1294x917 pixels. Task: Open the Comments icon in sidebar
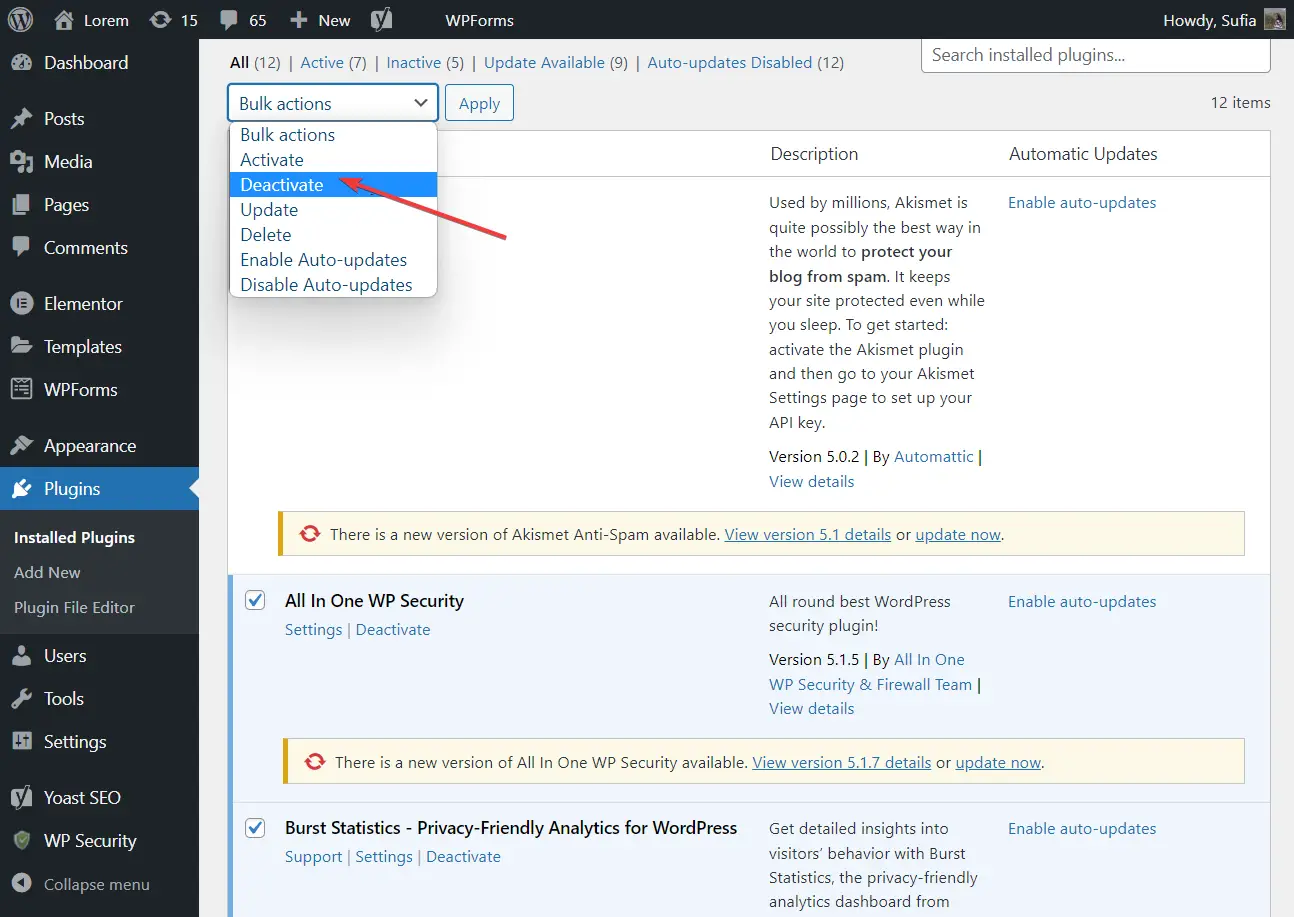(x=21, y=247)
